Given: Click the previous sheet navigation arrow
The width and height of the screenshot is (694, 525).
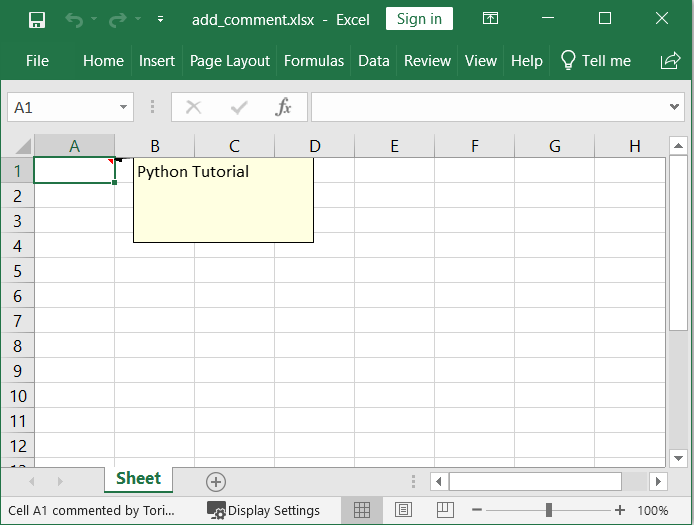Looking at the screenshot, I should pyautogui.click(x=31, y=481).
